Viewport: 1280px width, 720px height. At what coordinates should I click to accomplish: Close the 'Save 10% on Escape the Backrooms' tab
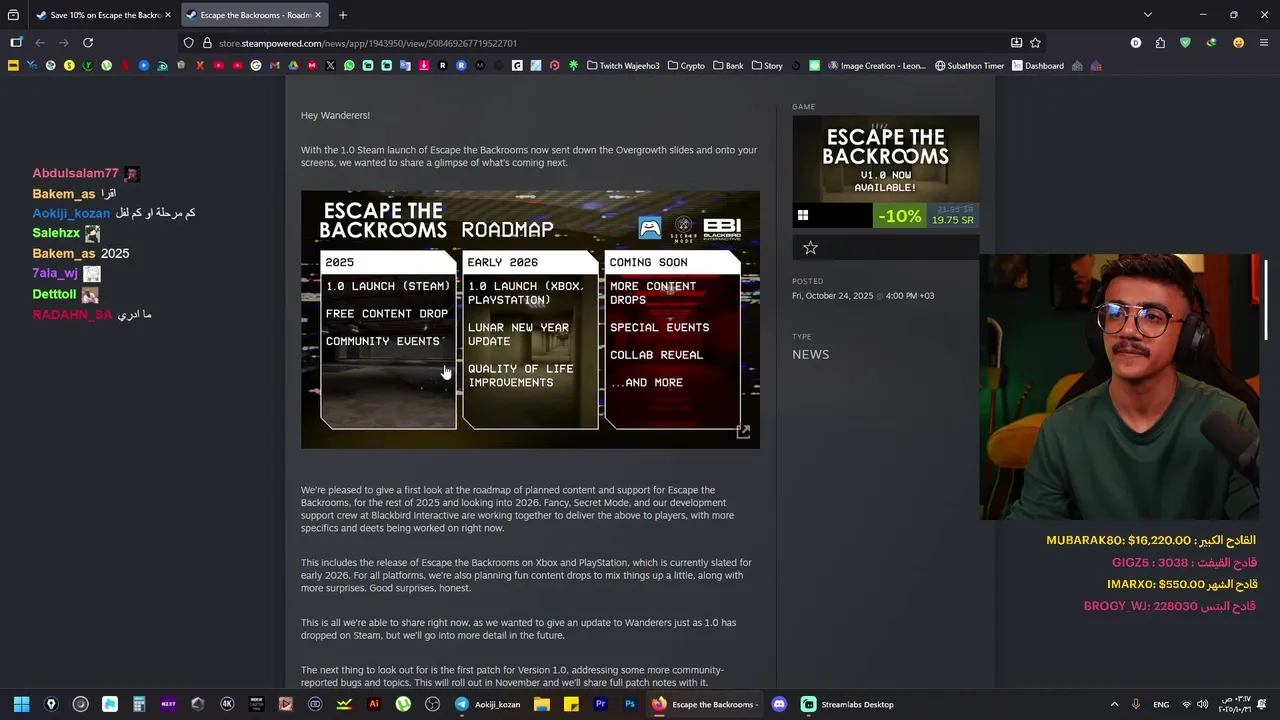point(168,15)
